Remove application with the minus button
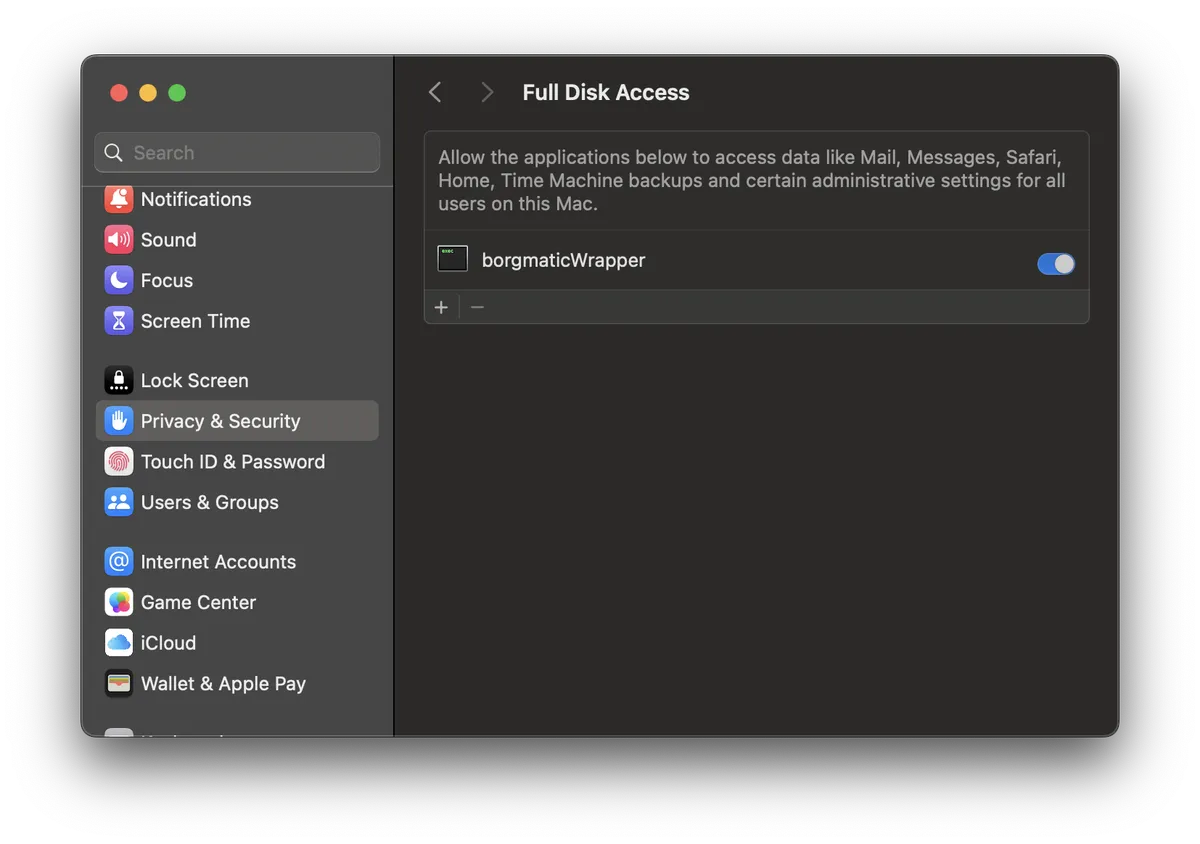Screen dimensions: 1200x844 [477, 307]
